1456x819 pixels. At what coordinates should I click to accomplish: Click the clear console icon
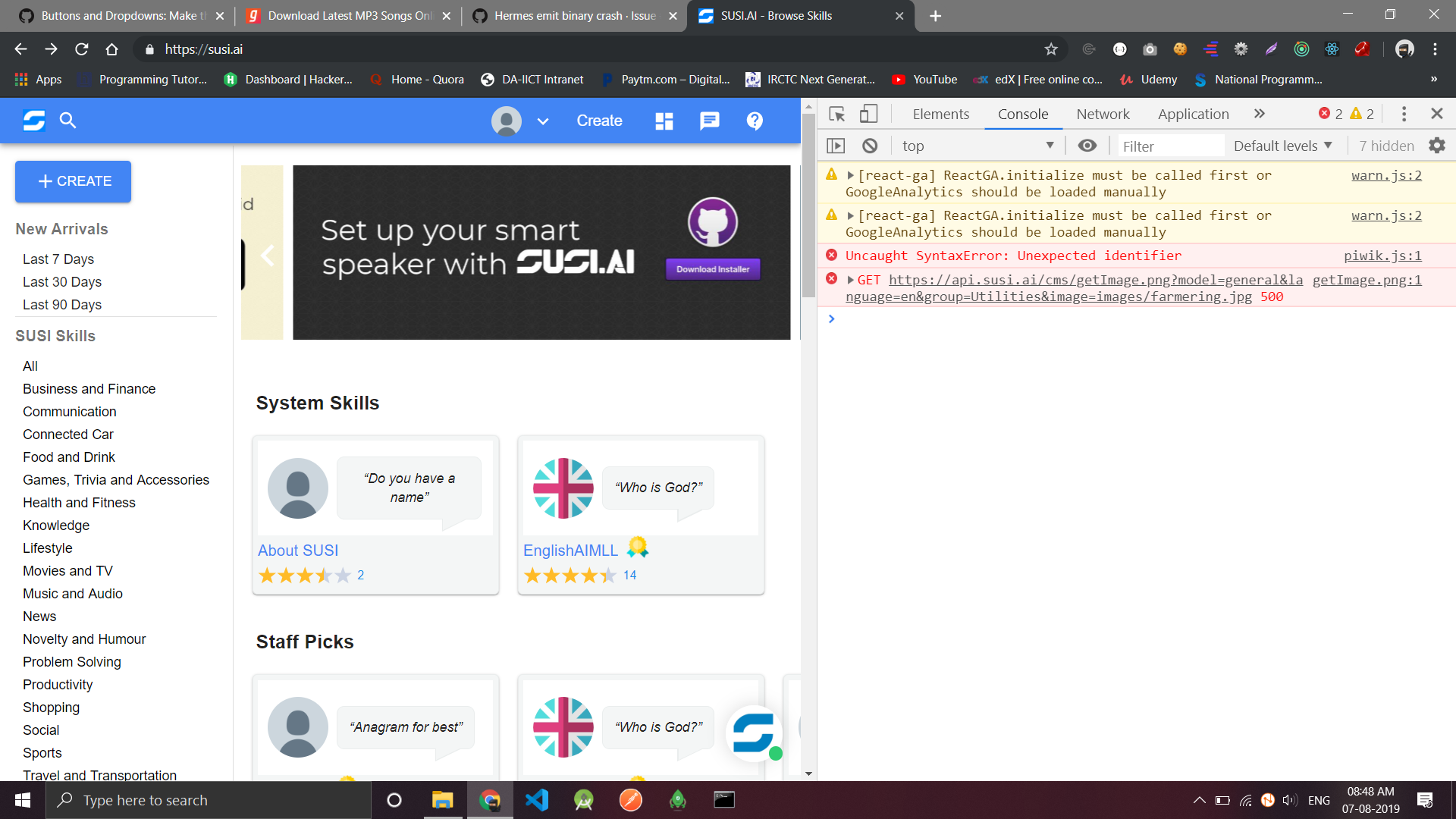(869, 145)
